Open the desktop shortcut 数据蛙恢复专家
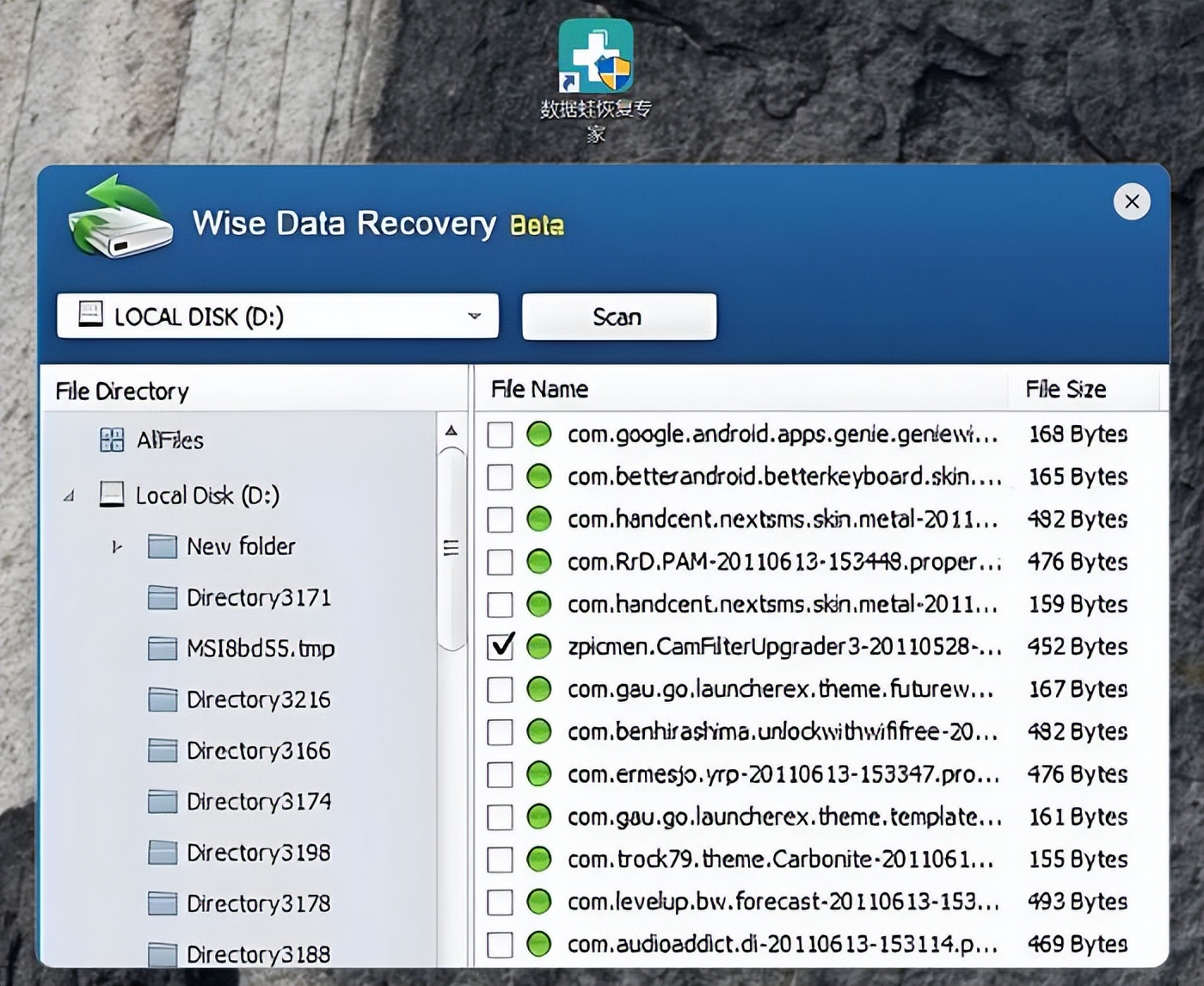 [596, 79]
